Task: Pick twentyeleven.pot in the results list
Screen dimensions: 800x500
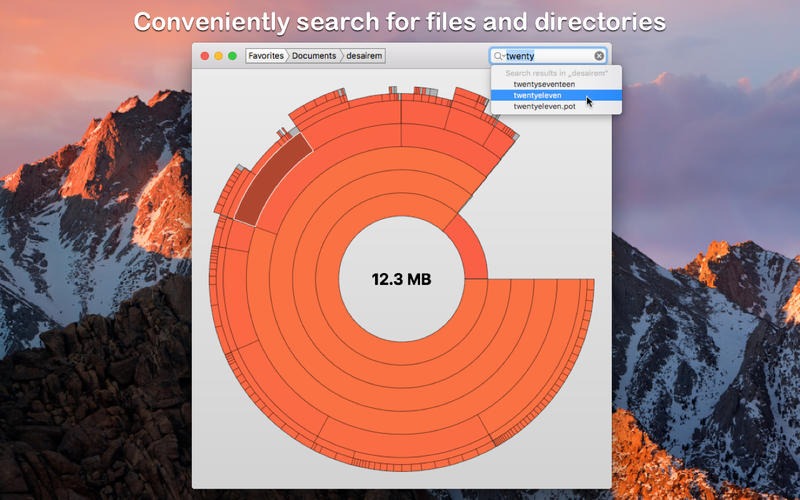Action: point(545,106)
